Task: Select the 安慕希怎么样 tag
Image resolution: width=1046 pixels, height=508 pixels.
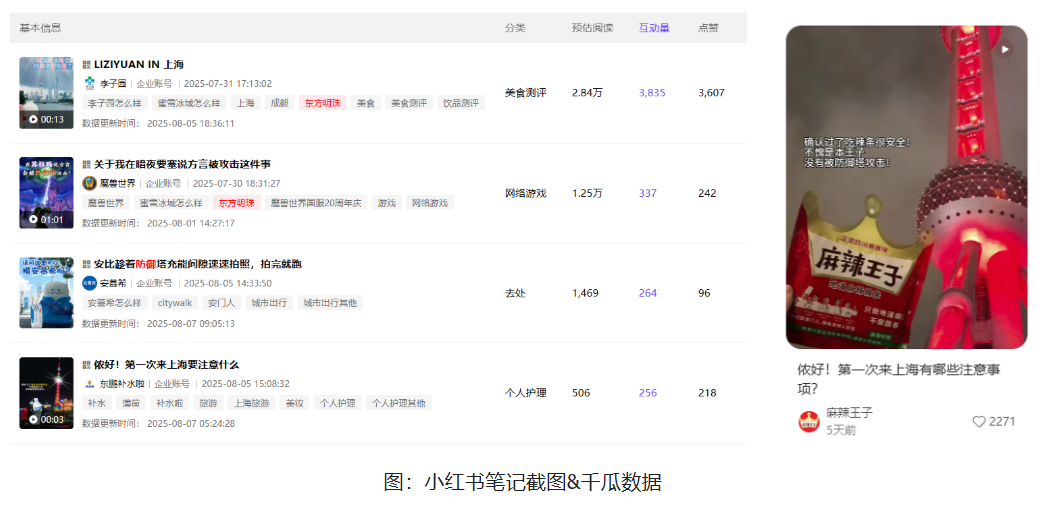Action: 115,303
